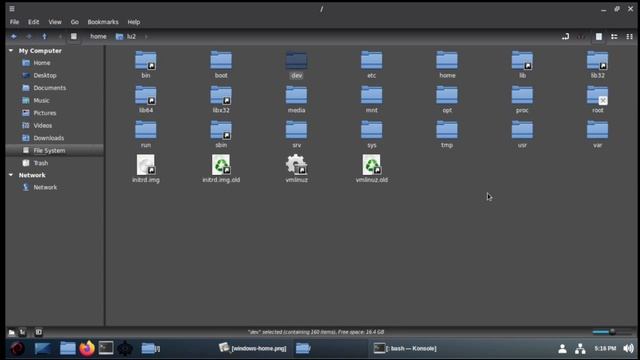
Task: Collapse the Network sidebar section
Action: 11,175
